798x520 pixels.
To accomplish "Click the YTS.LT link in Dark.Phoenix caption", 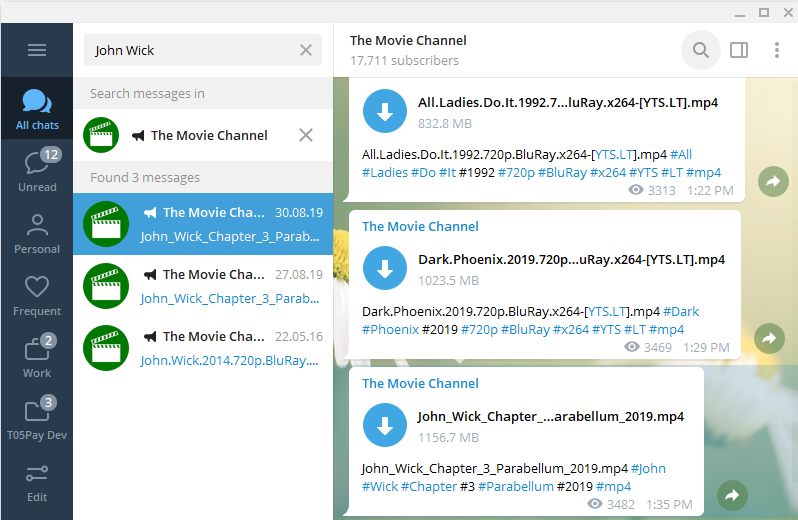I will [x=607, y=311].
